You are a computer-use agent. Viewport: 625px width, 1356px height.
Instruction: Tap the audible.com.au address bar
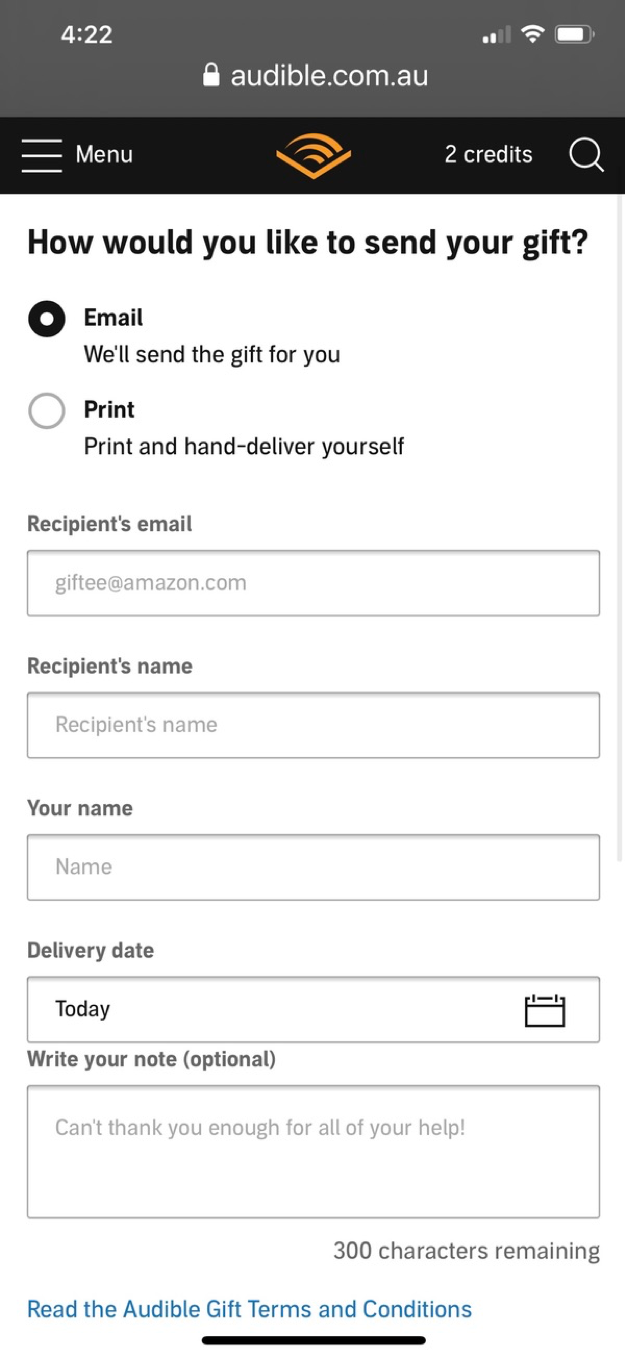pos(315,76)
